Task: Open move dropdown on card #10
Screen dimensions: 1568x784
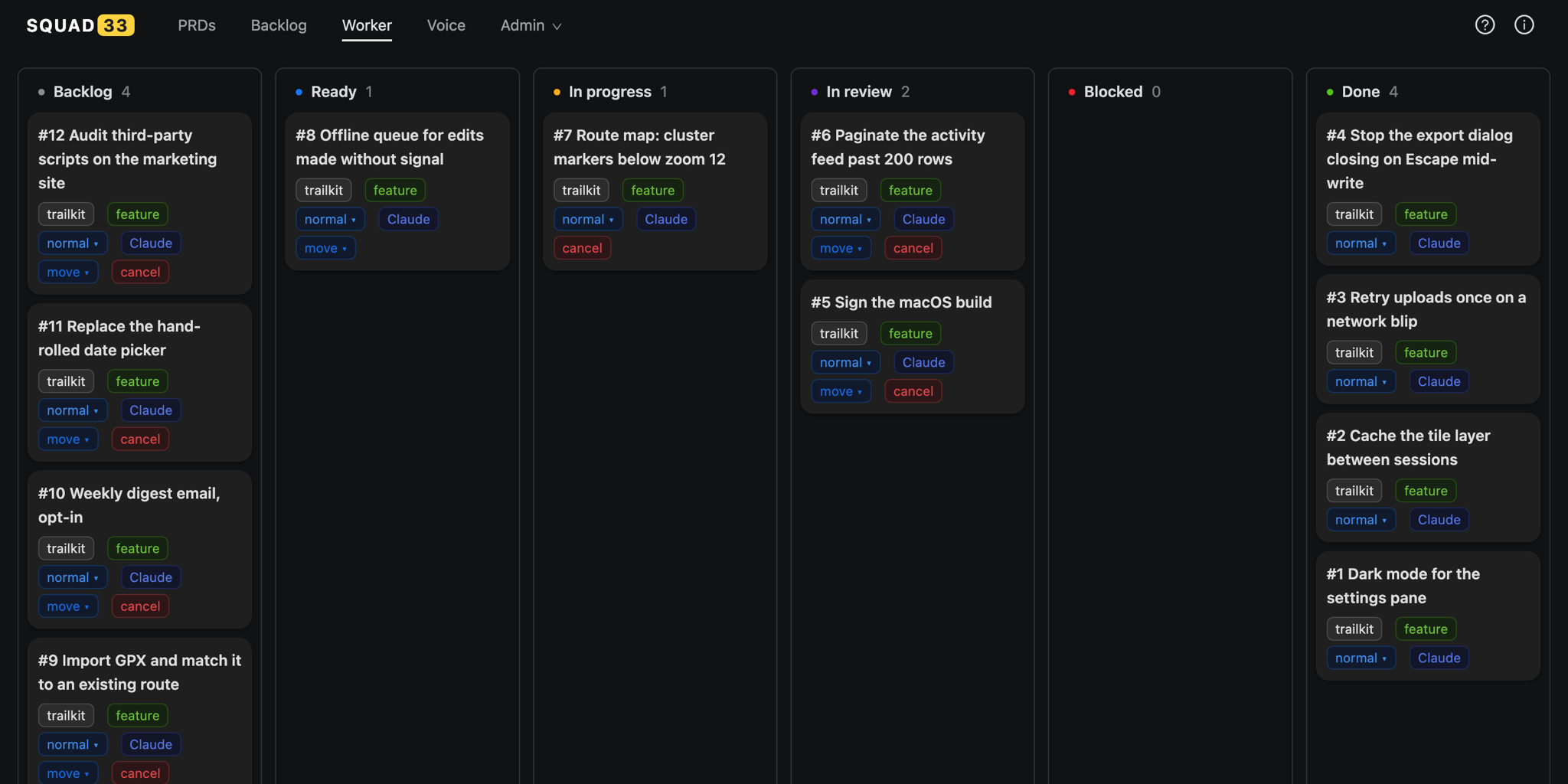Action: click(x=68, y=606)
